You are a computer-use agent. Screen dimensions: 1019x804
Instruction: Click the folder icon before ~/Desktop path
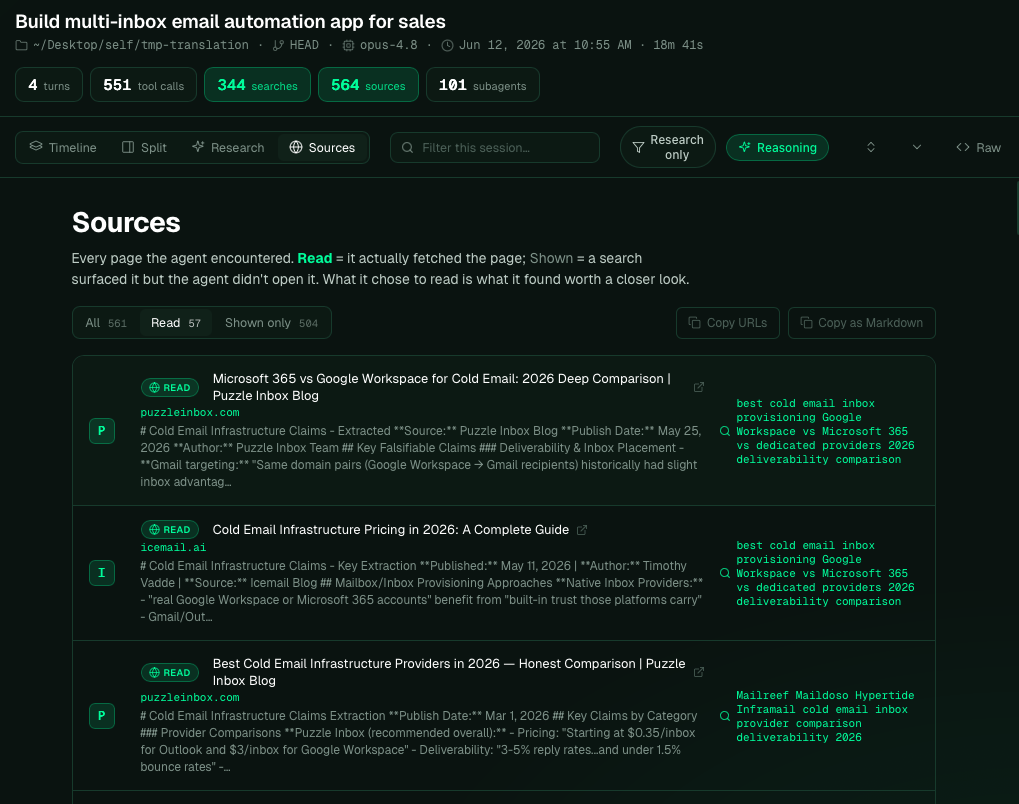click(21, 45)
